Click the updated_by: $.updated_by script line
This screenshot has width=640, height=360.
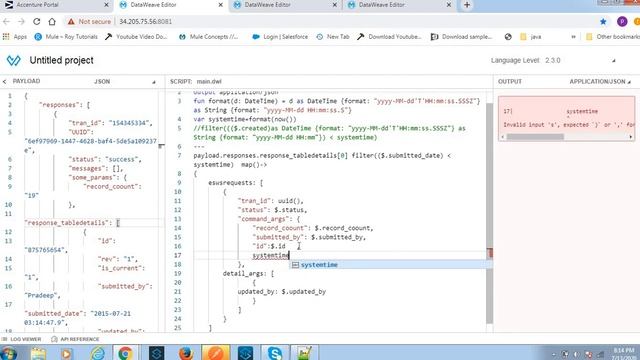pos(282,291)
